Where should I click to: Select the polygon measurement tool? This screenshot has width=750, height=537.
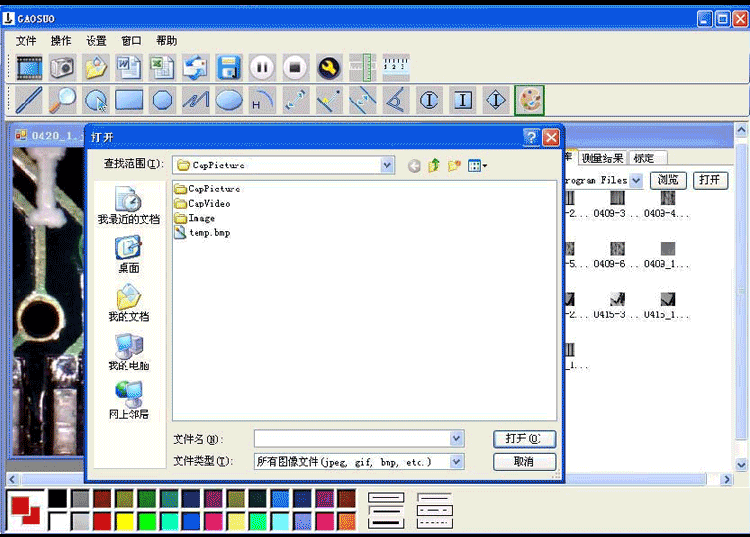pyautogui.click(x=162, y=100)
